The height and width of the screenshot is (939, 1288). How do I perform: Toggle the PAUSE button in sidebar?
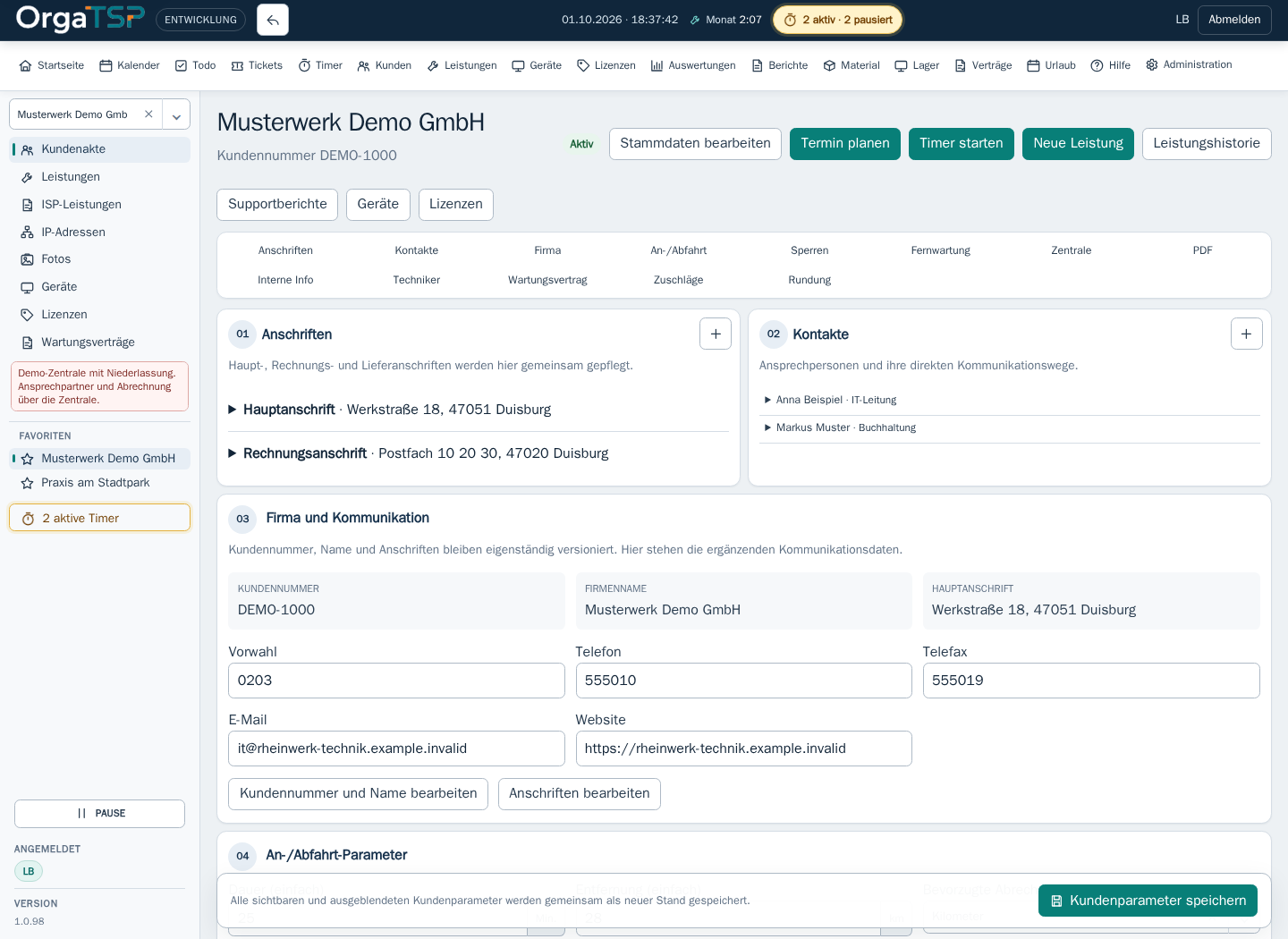[x=99, y=814]
